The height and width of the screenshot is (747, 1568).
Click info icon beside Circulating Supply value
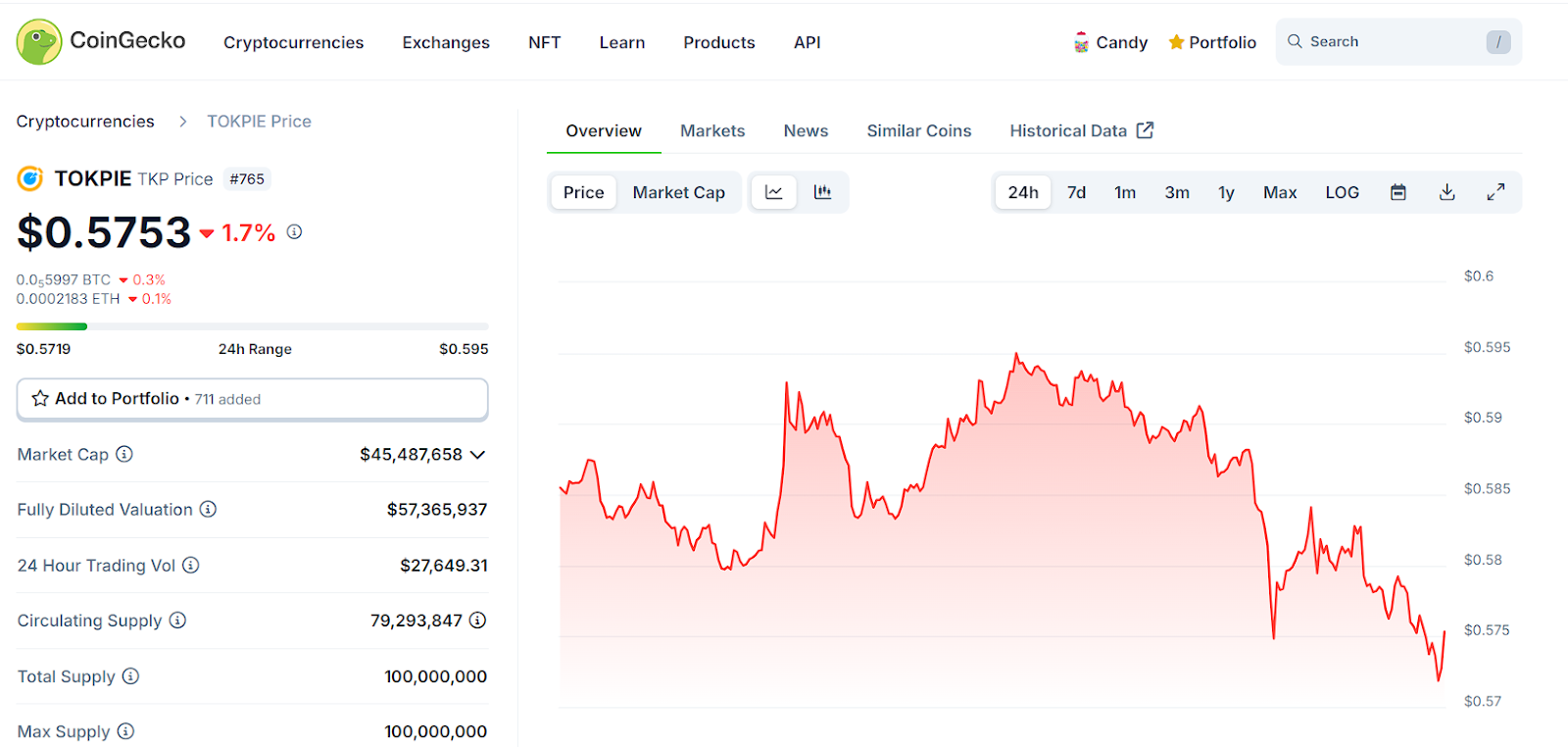pos(477,621)
